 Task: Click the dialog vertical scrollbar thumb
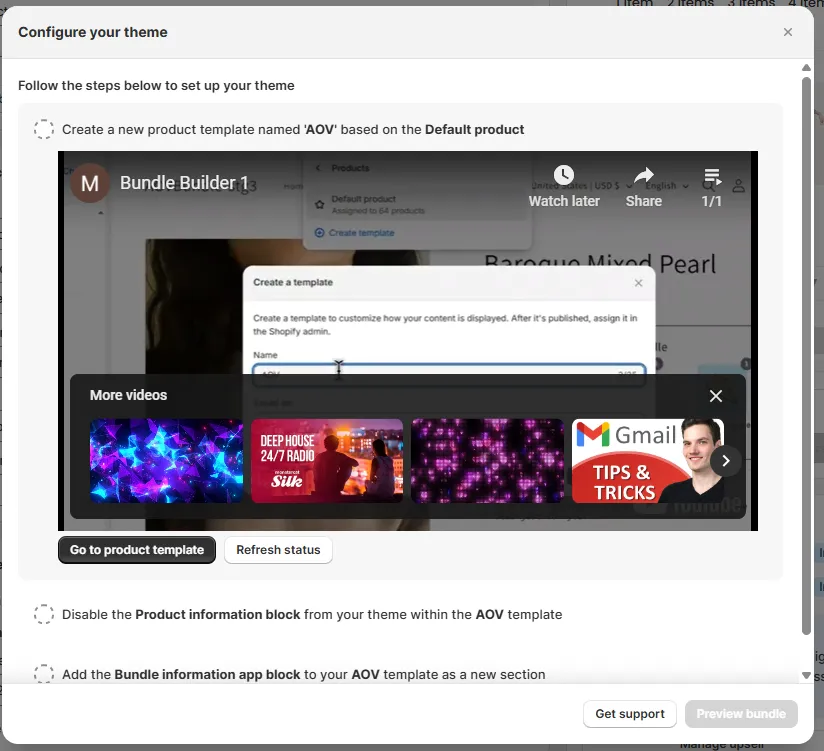pos(806,356)
